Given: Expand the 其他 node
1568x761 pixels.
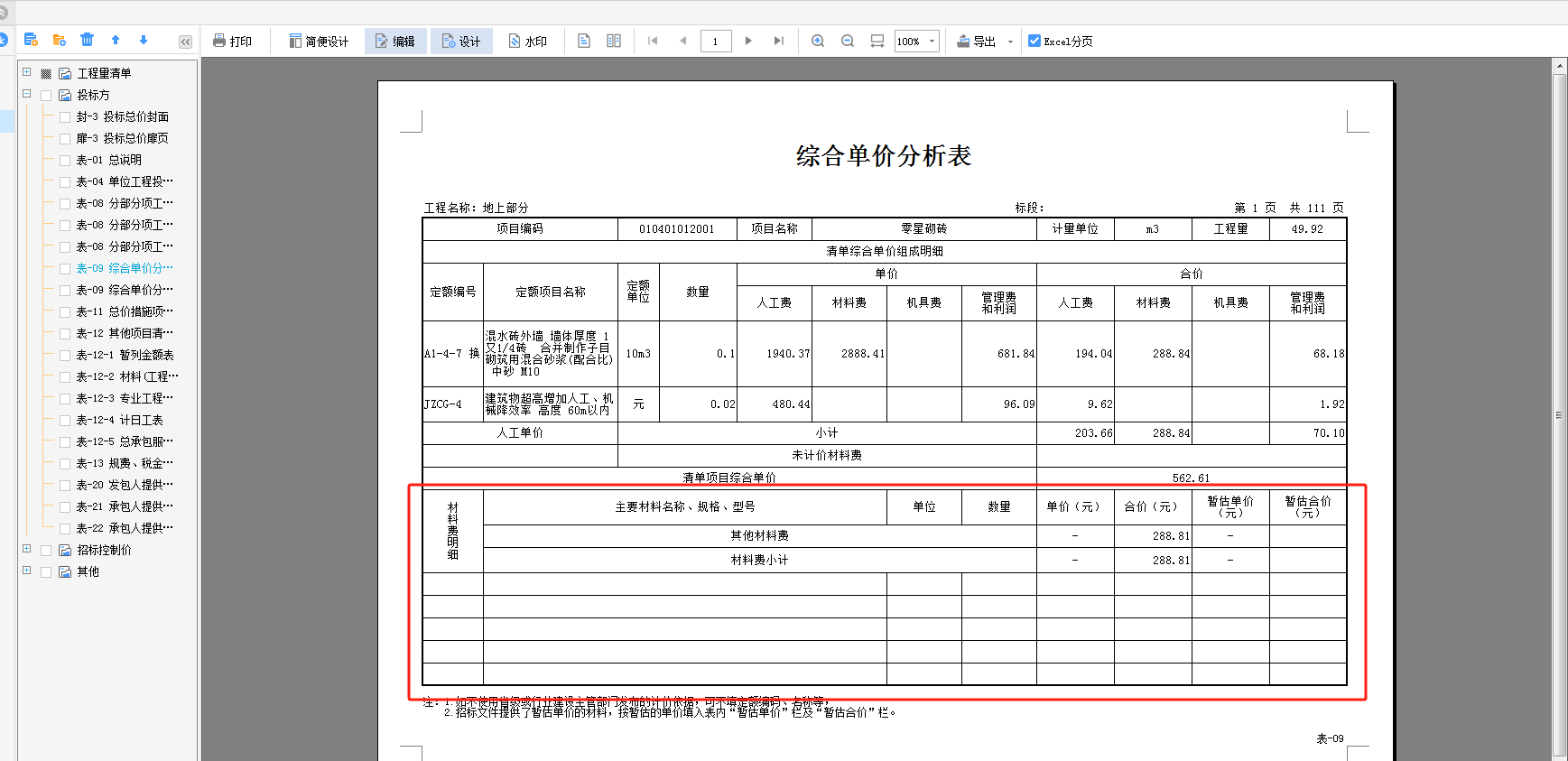Looking at the screenshot, I should click(27, 571).
